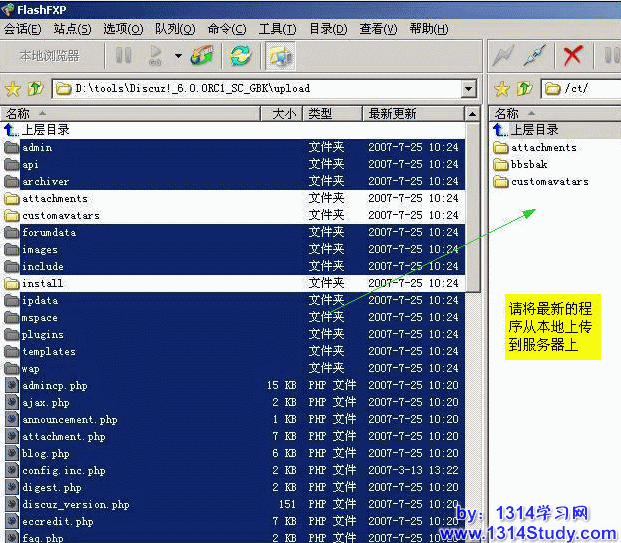Click the local pane bookmark star icon

(x=13, y=89)
